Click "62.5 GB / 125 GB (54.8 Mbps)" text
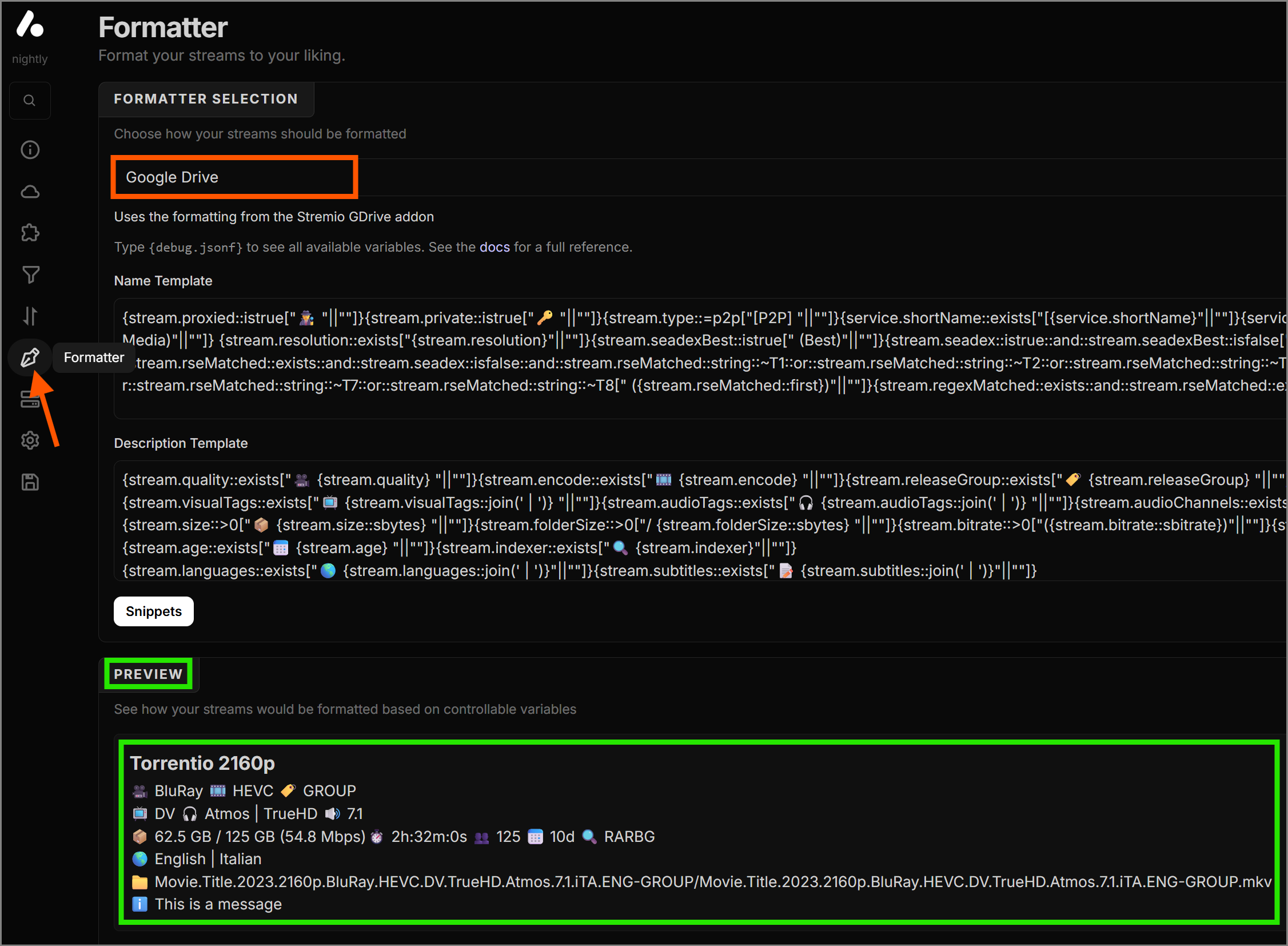 [260, 837]
